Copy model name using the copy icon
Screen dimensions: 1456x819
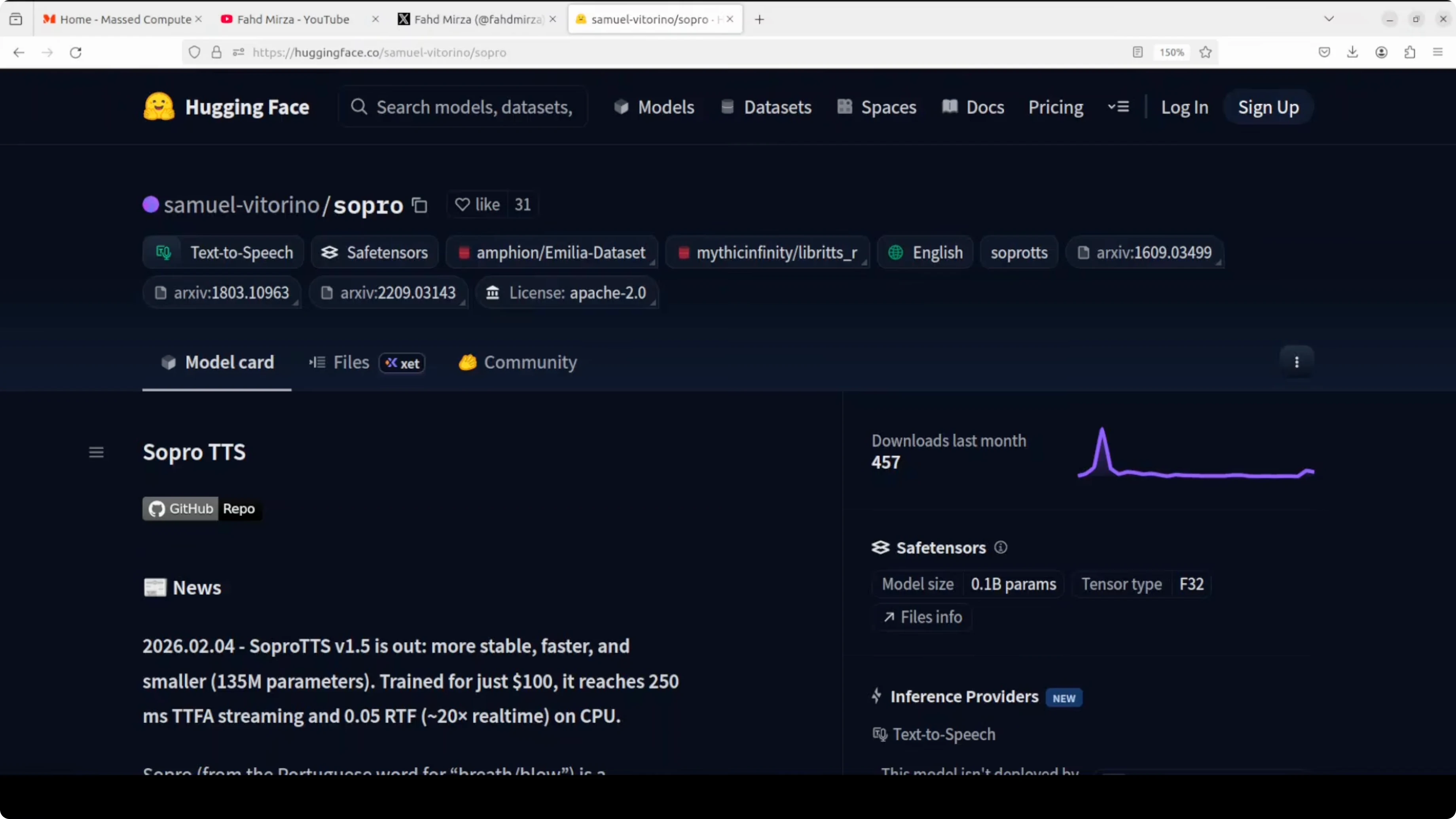[x=419, y=205]
